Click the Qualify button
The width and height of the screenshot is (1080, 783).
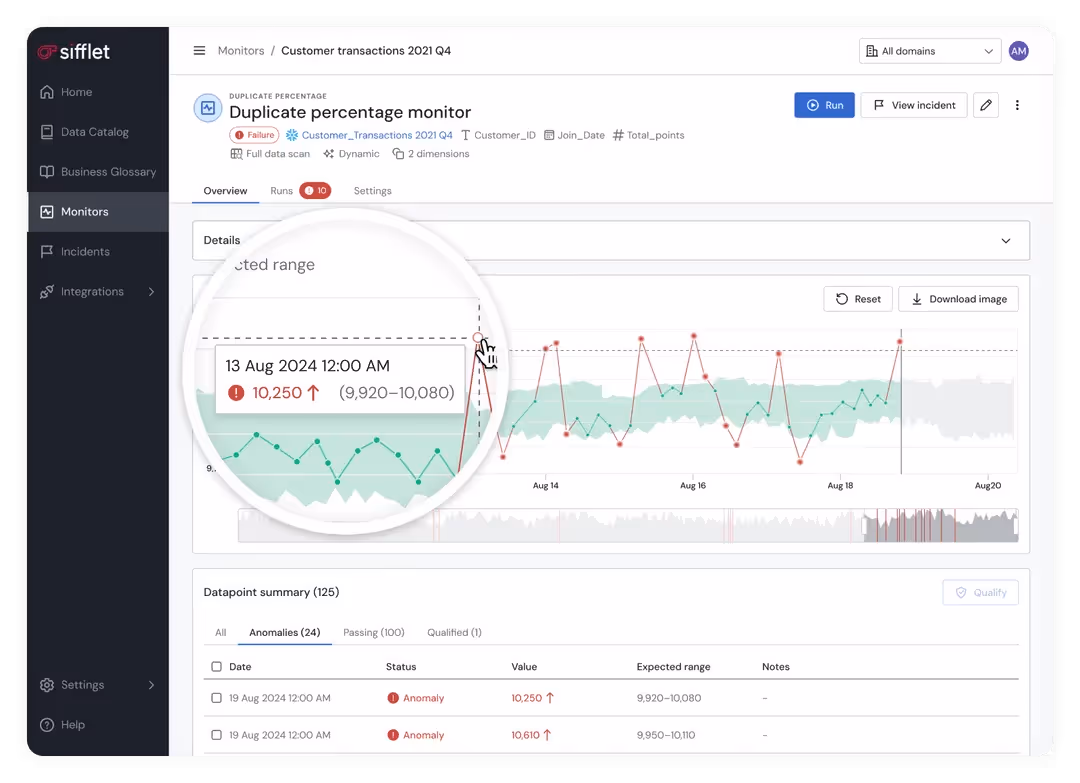point(980,592)
